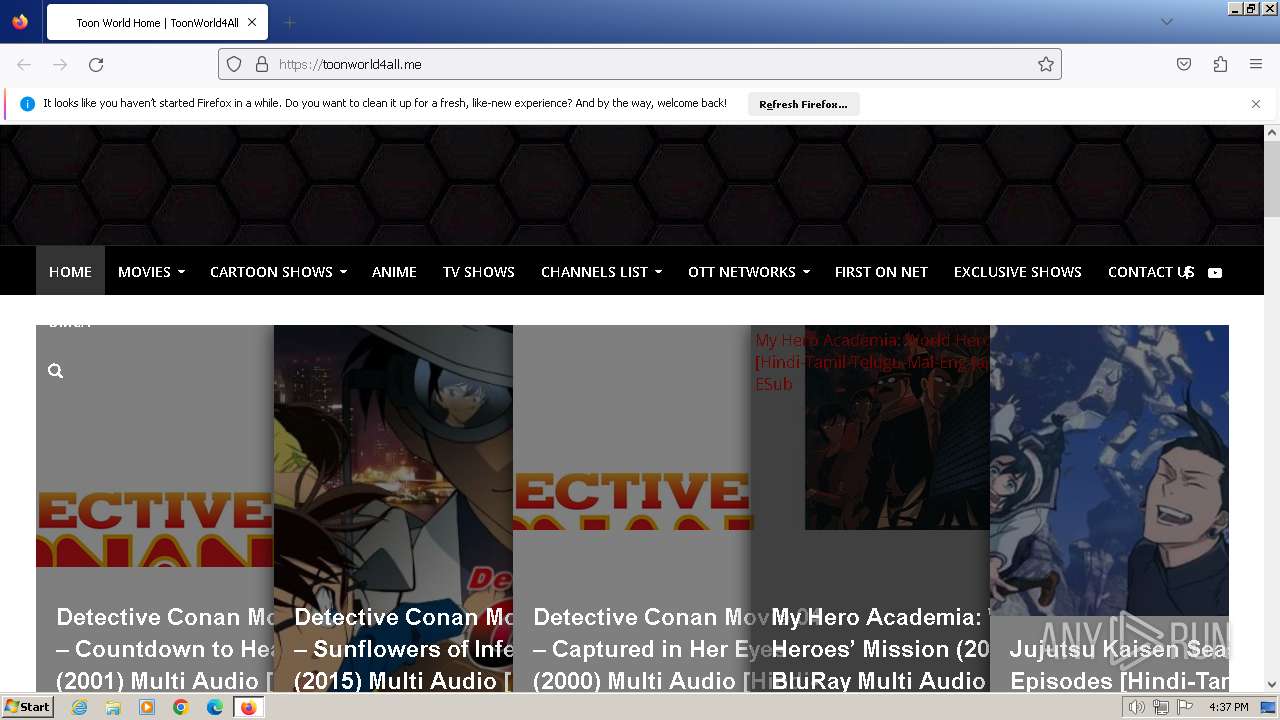Open a new browser tab

(289, 22)
